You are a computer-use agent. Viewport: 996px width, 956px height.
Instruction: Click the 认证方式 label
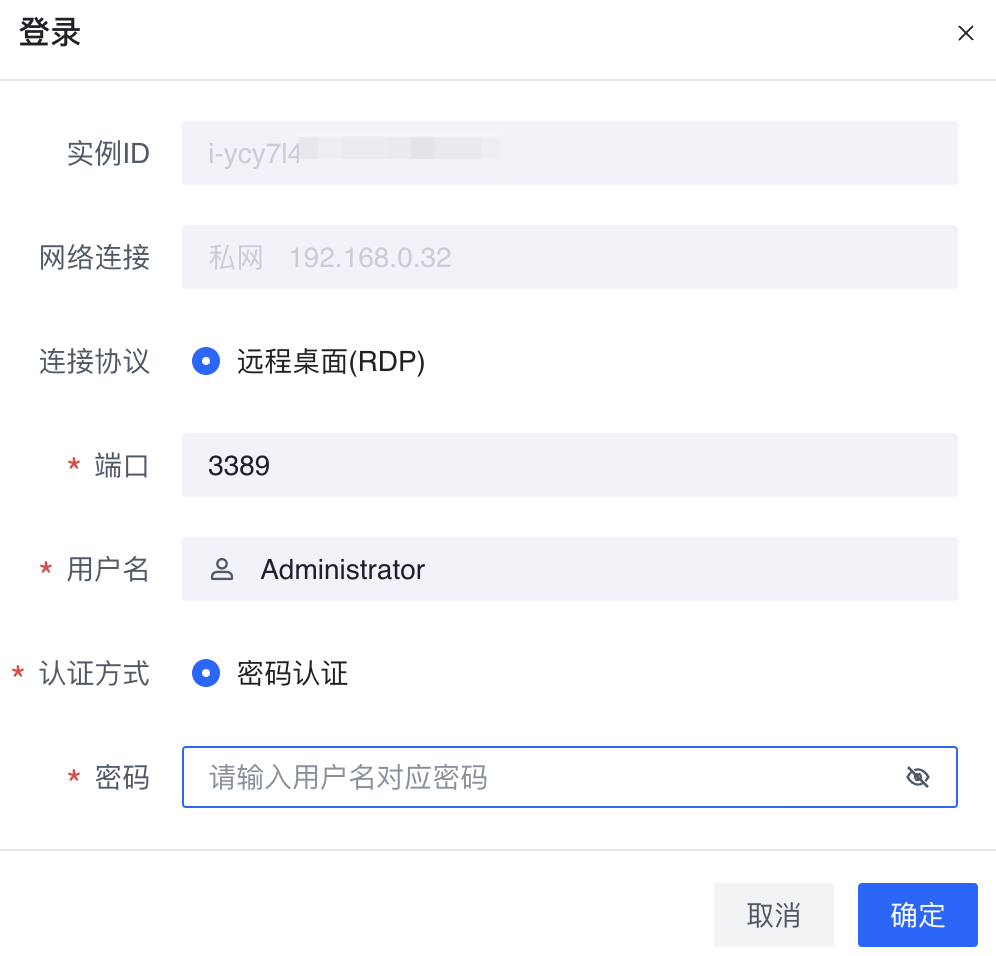pos(94,673)
